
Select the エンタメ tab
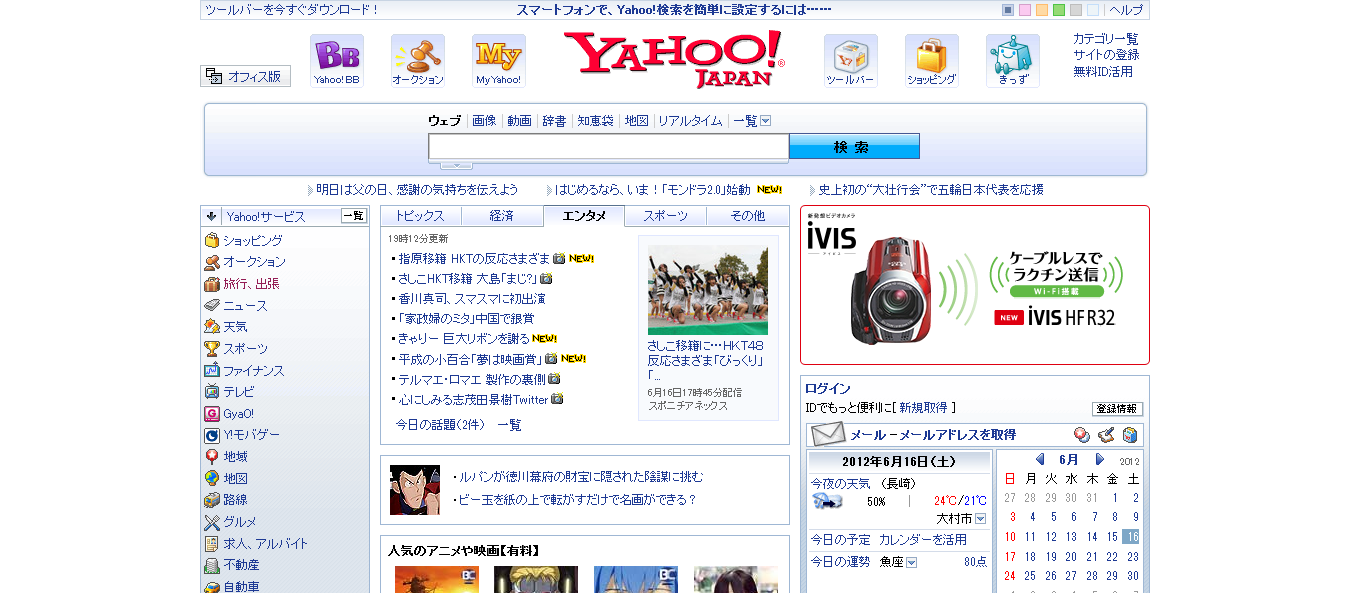(584, 216)
